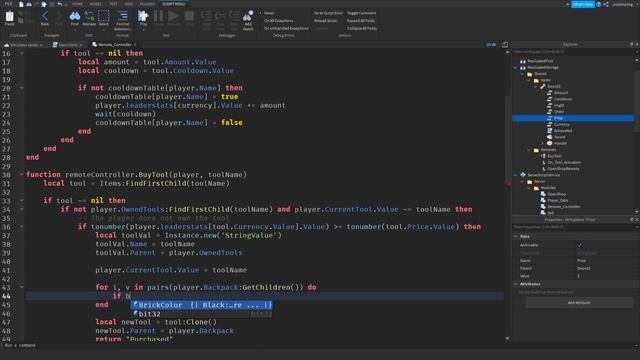Click the split editor view icon

coord(505,44)
